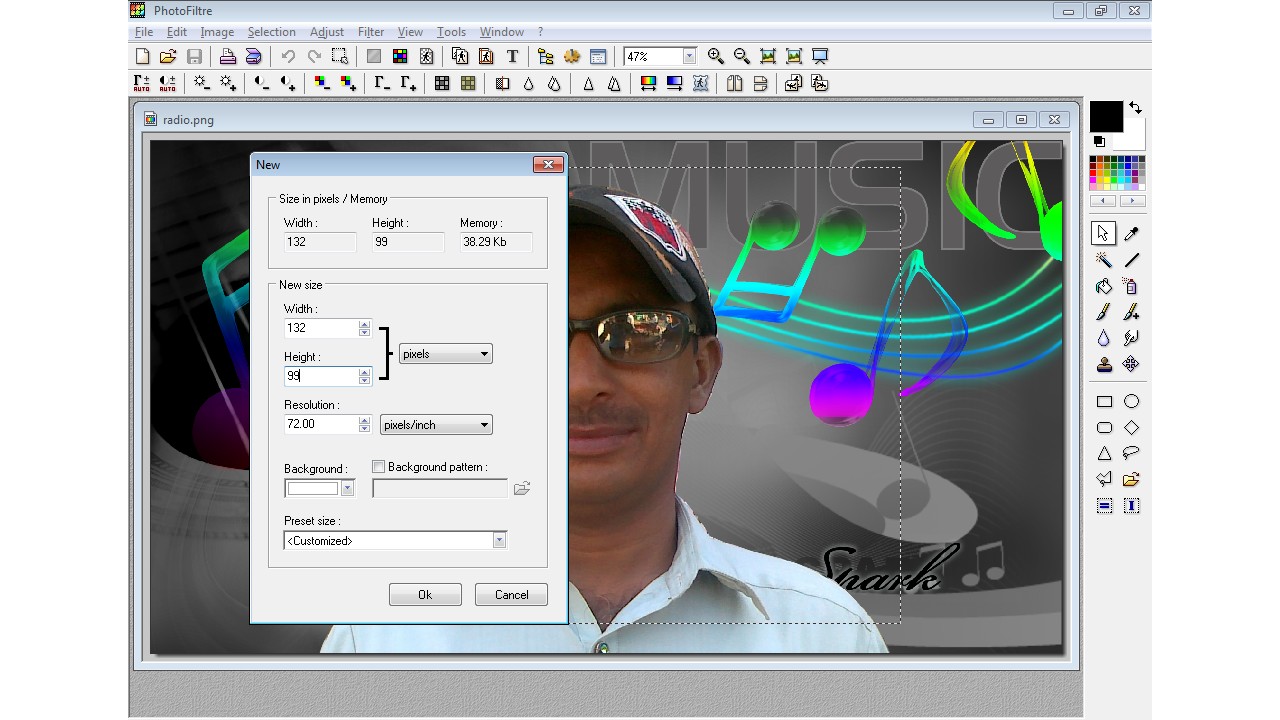Swap foreground and background colors arrow

point(1135,107)
